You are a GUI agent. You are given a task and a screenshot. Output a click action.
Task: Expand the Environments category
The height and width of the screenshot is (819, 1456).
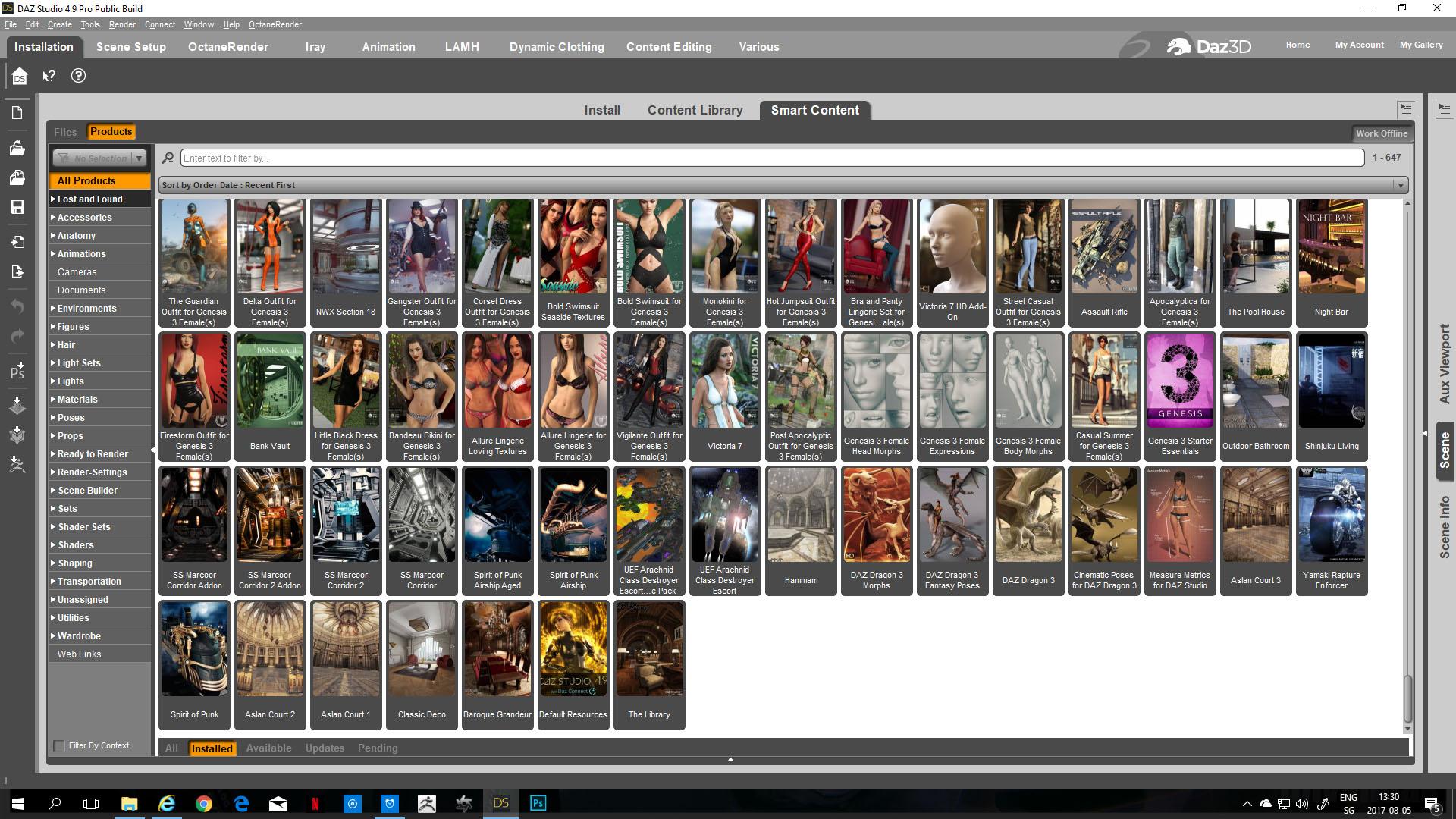pyautogui.click(x=86, y=309)
